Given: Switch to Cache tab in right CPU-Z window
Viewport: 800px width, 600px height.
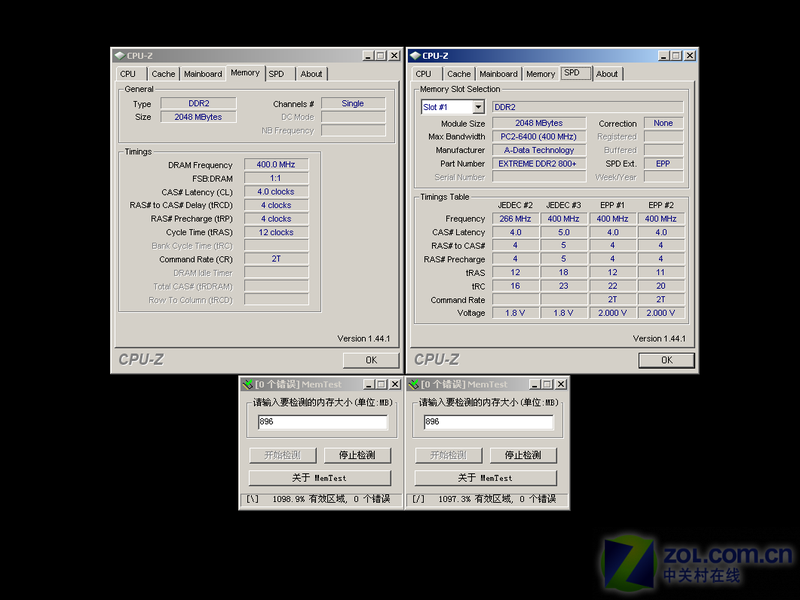Looking at the screenshot, I should [x=459, y=74].
